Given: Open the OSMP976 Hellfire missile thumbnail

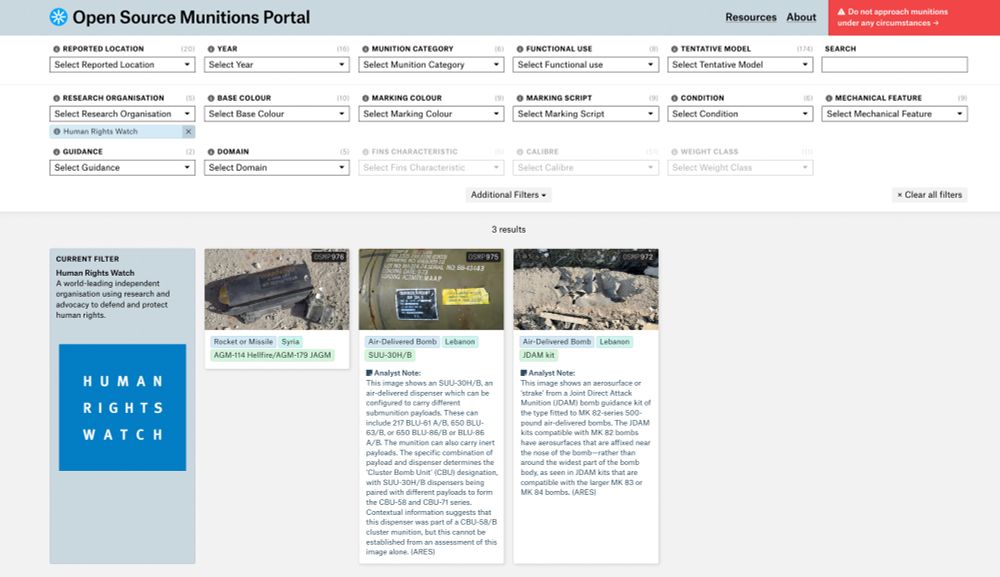Looking at the screenshot, I should coord(277,289).
